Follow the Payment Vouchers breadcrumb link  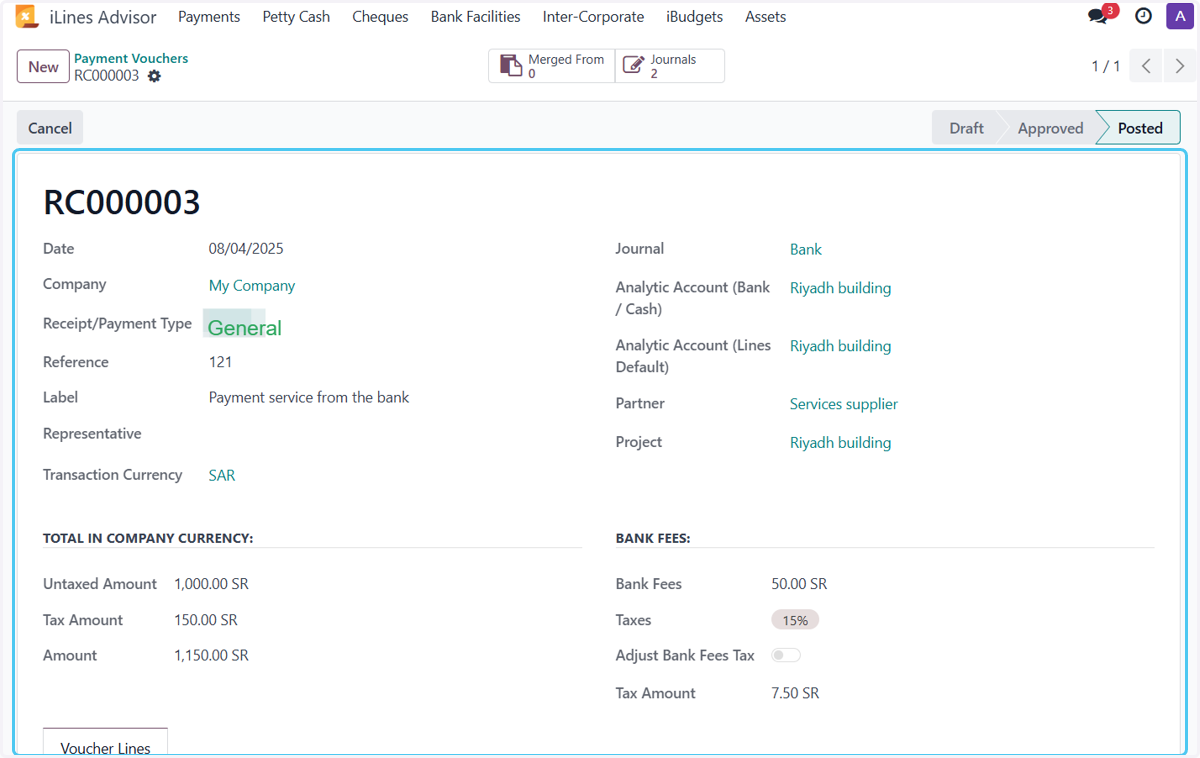[x=131, y=58]
